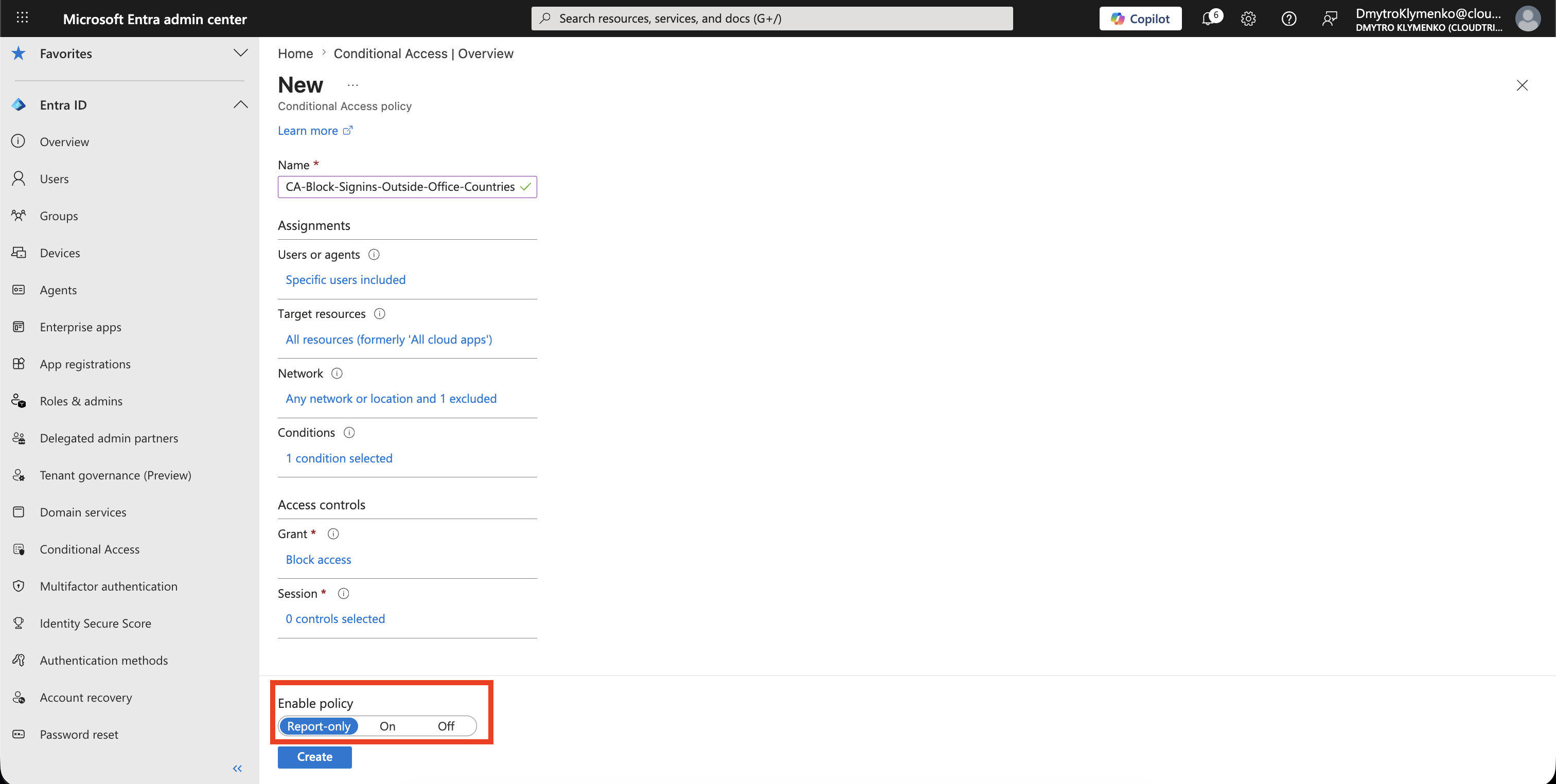Screen dimensions: 1556x784
Task: Click info icon next to Grant
Action: point(333,534)
